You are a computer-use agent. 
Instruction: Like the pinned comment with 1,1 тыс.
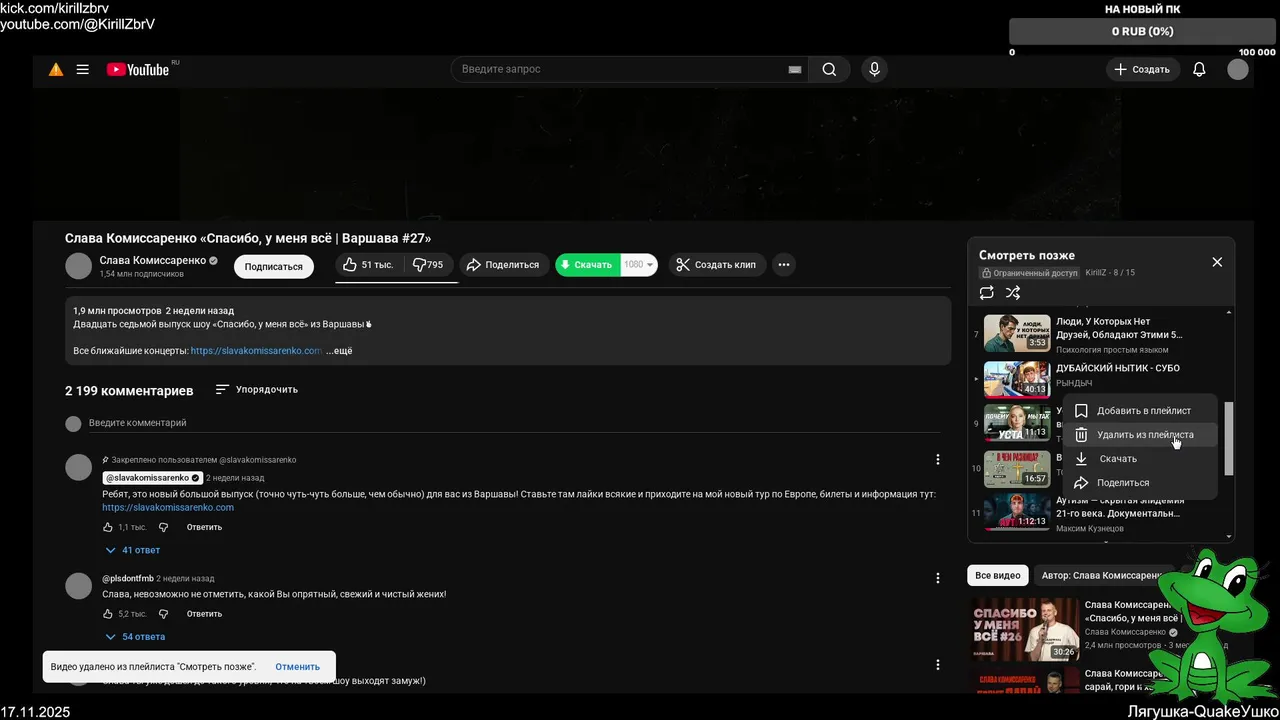[x=109, y=527]
